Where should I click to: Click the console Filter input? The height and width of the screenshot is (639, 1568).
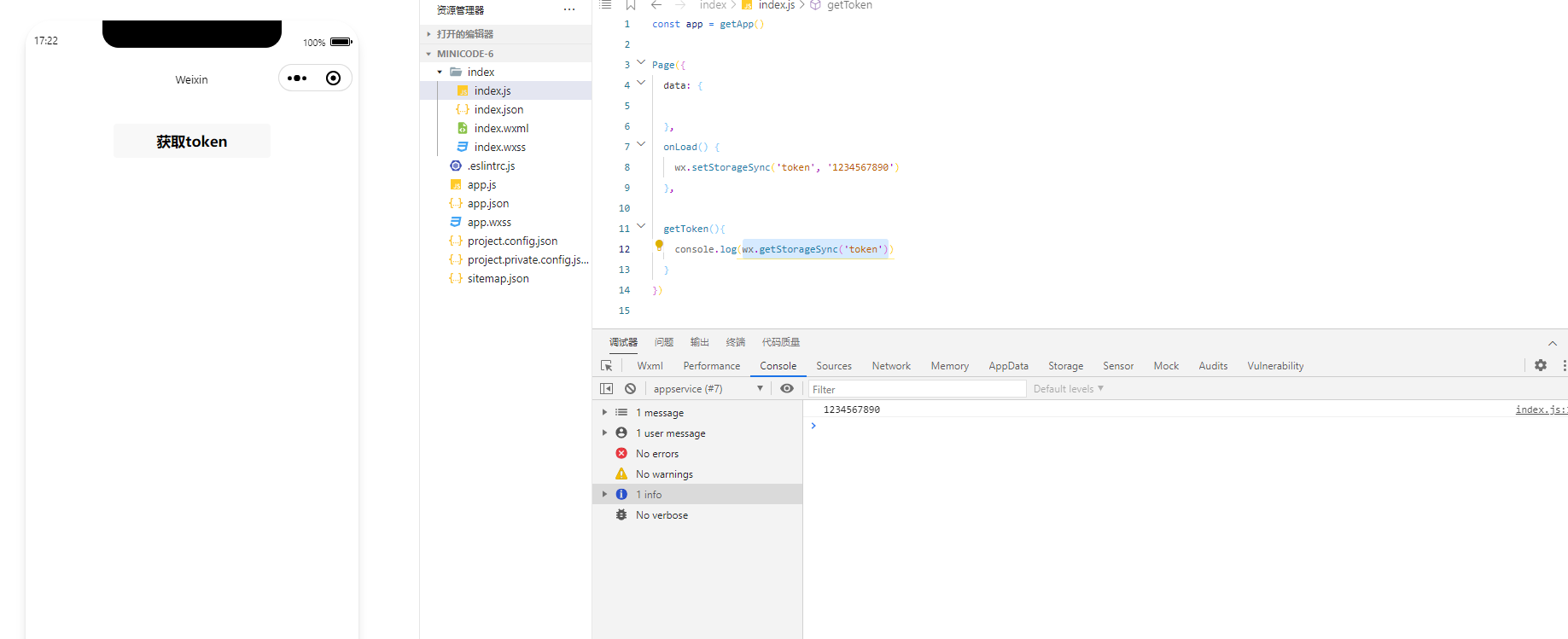918,389
